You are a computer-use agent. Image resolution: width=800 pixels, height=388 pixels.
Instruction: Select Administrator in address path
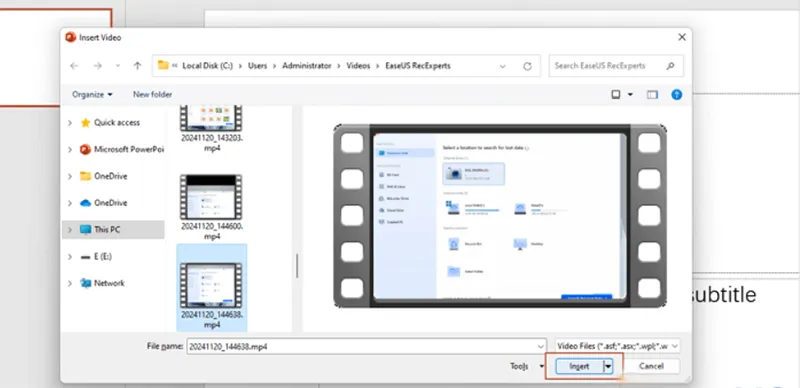[x=307, y=66]
